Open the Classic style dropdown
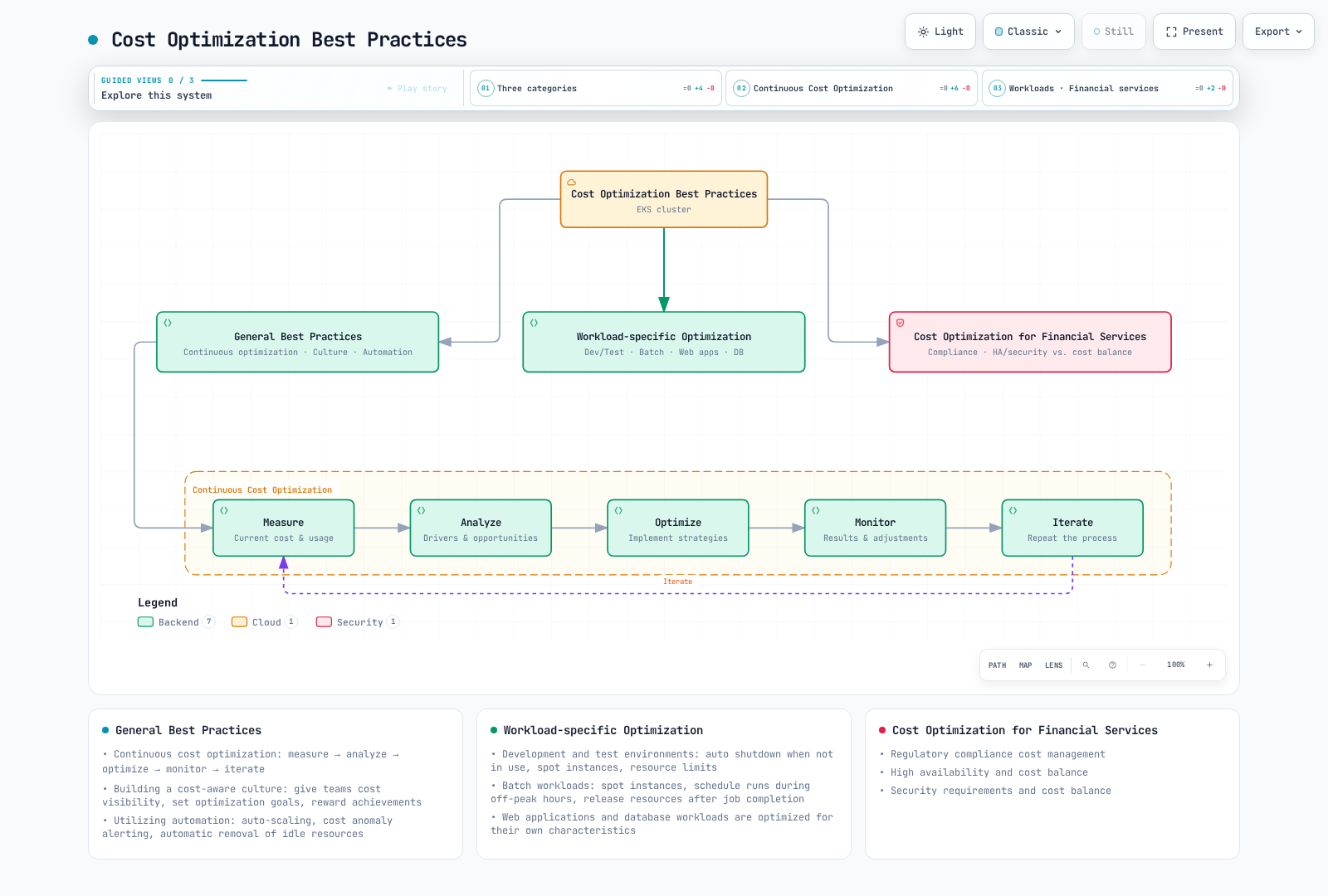This screenshot has width=1328, height=896. pos(1028,32)
